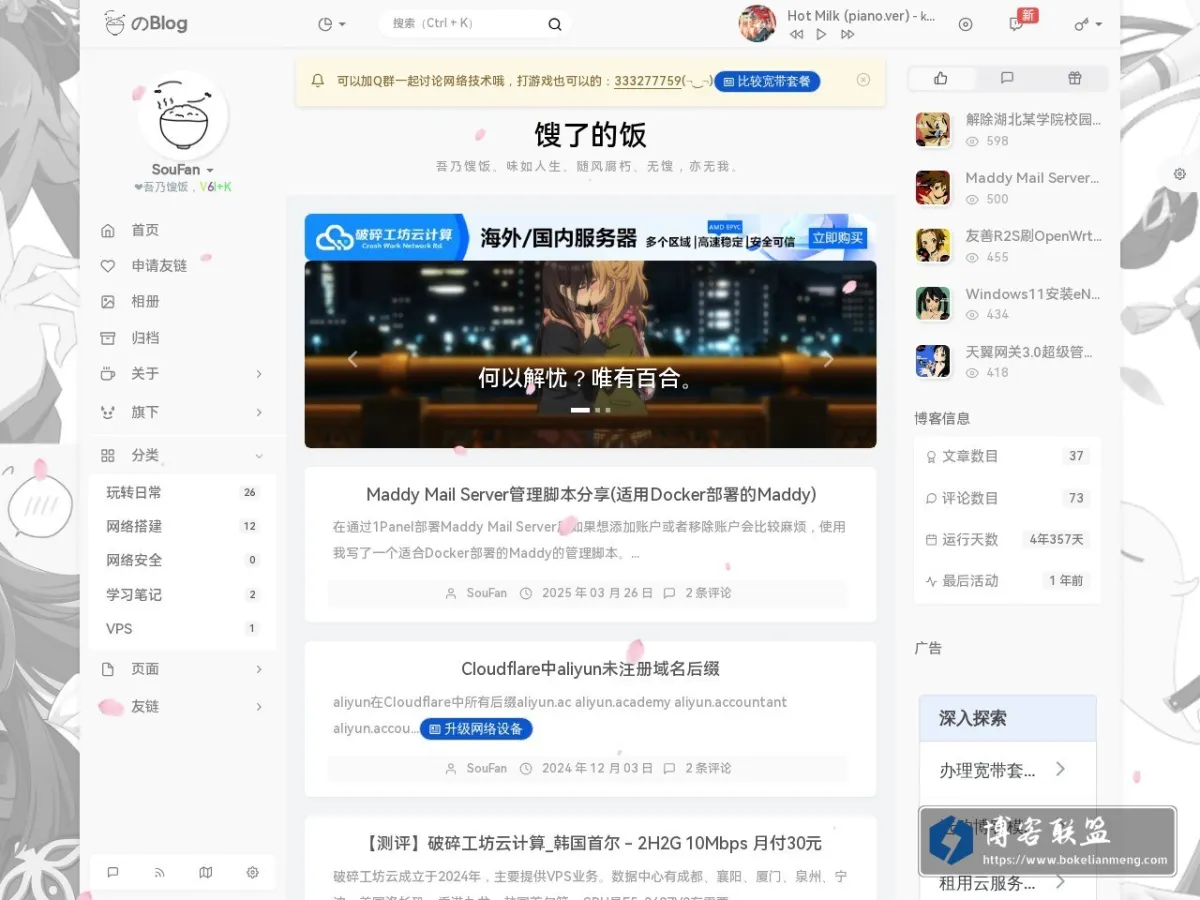
Task: Open popular post Maddy Mail Server... in sidebar
Action: tap(1033, 177)
